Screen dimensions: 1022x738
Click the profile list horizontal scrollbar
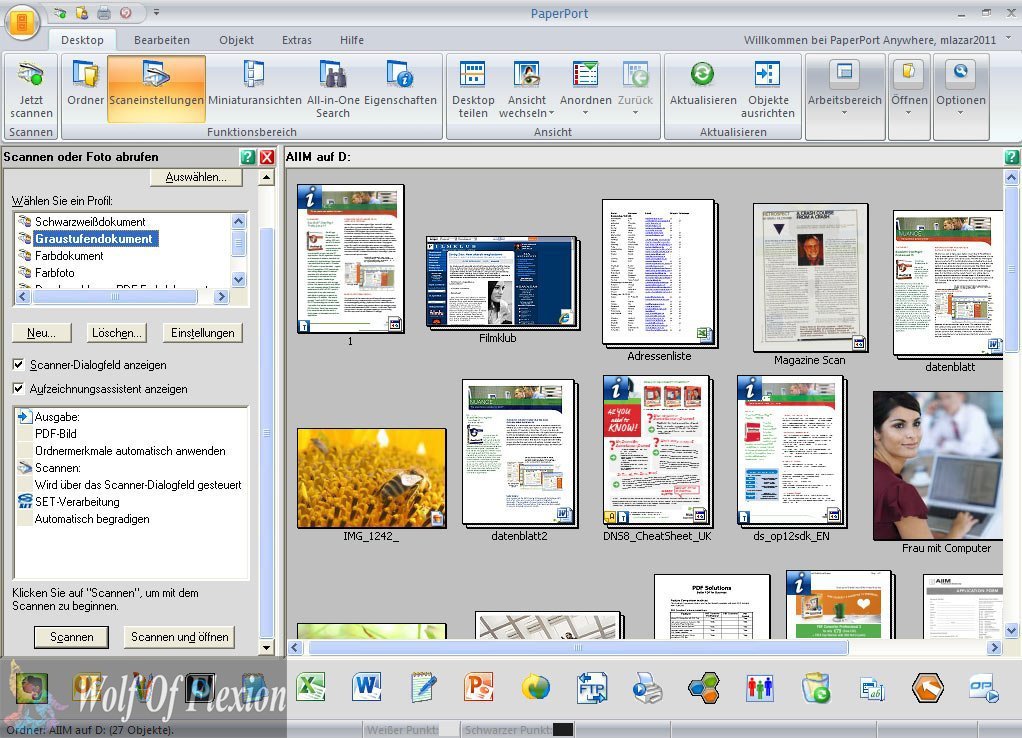tap(115, 297)
